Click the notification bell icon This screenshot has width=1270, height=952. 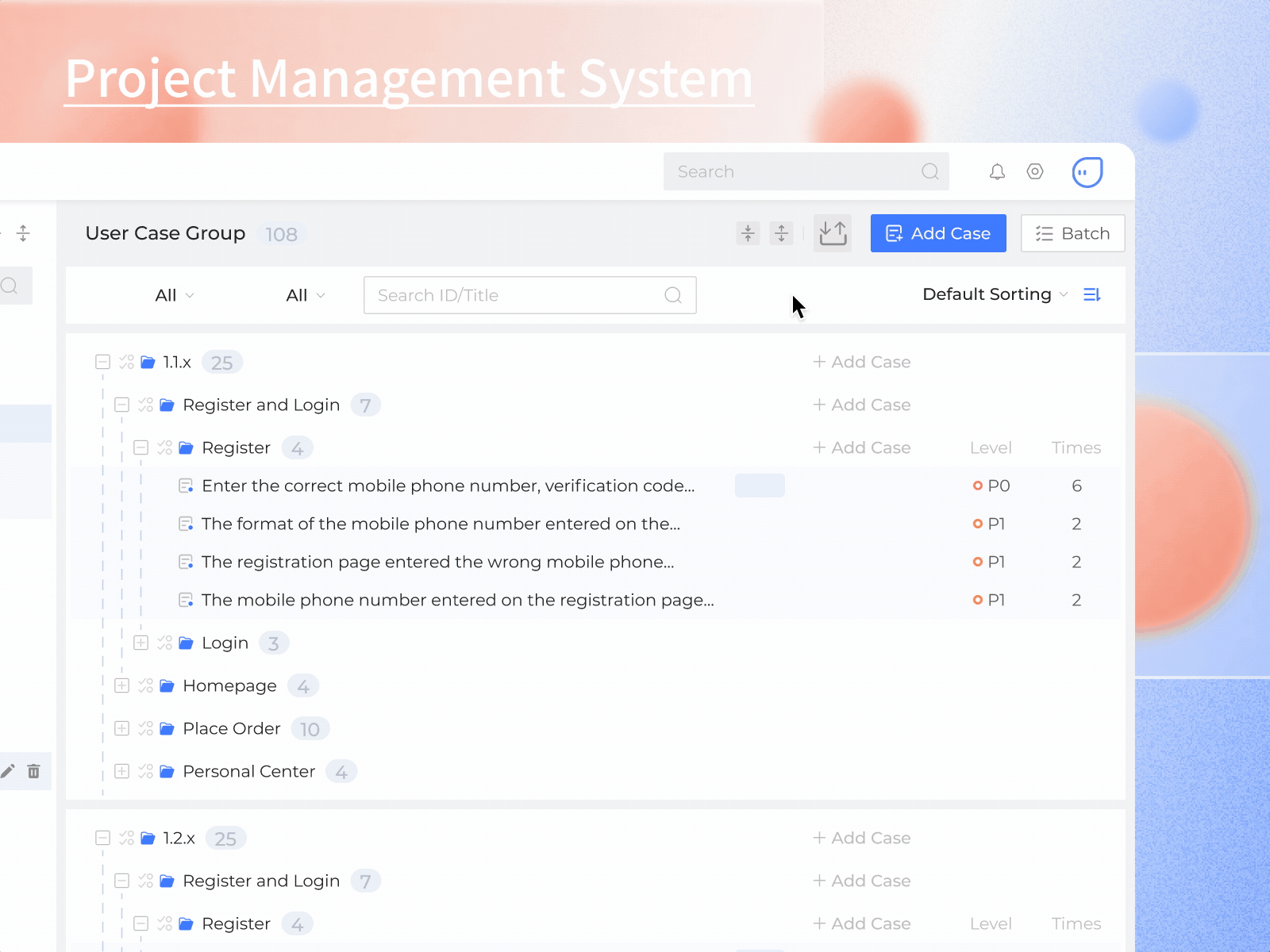pyautogui.click(x=997, y=171)
